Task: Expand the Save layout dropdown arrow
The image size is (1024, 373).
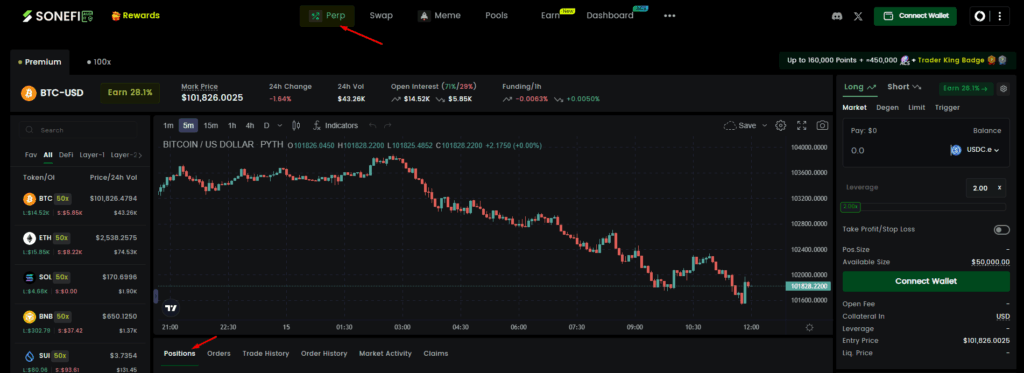Action: tap(765, 125)
